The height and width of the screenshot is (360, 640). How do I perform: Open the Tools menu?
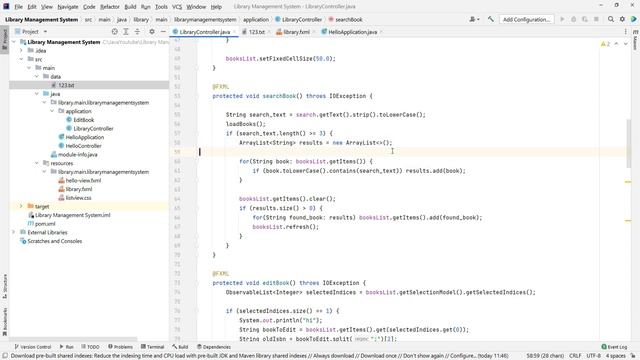tap(161, 7)
